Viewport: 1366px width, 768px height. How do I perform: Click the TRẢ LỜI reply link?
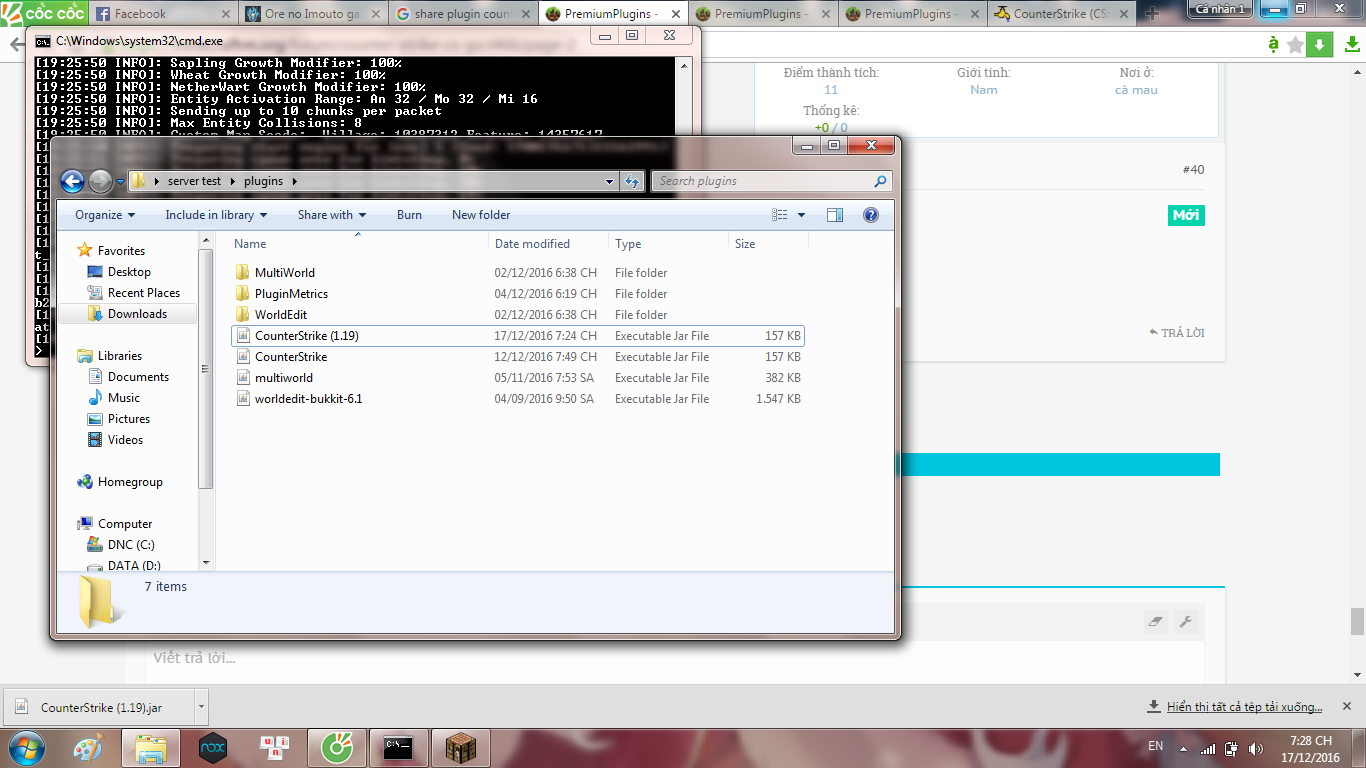[1176, 333]
